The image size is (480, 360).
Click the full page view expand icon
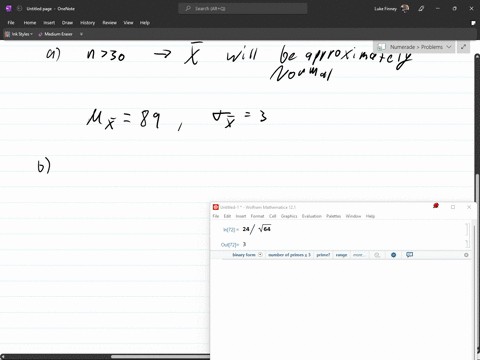463,47
